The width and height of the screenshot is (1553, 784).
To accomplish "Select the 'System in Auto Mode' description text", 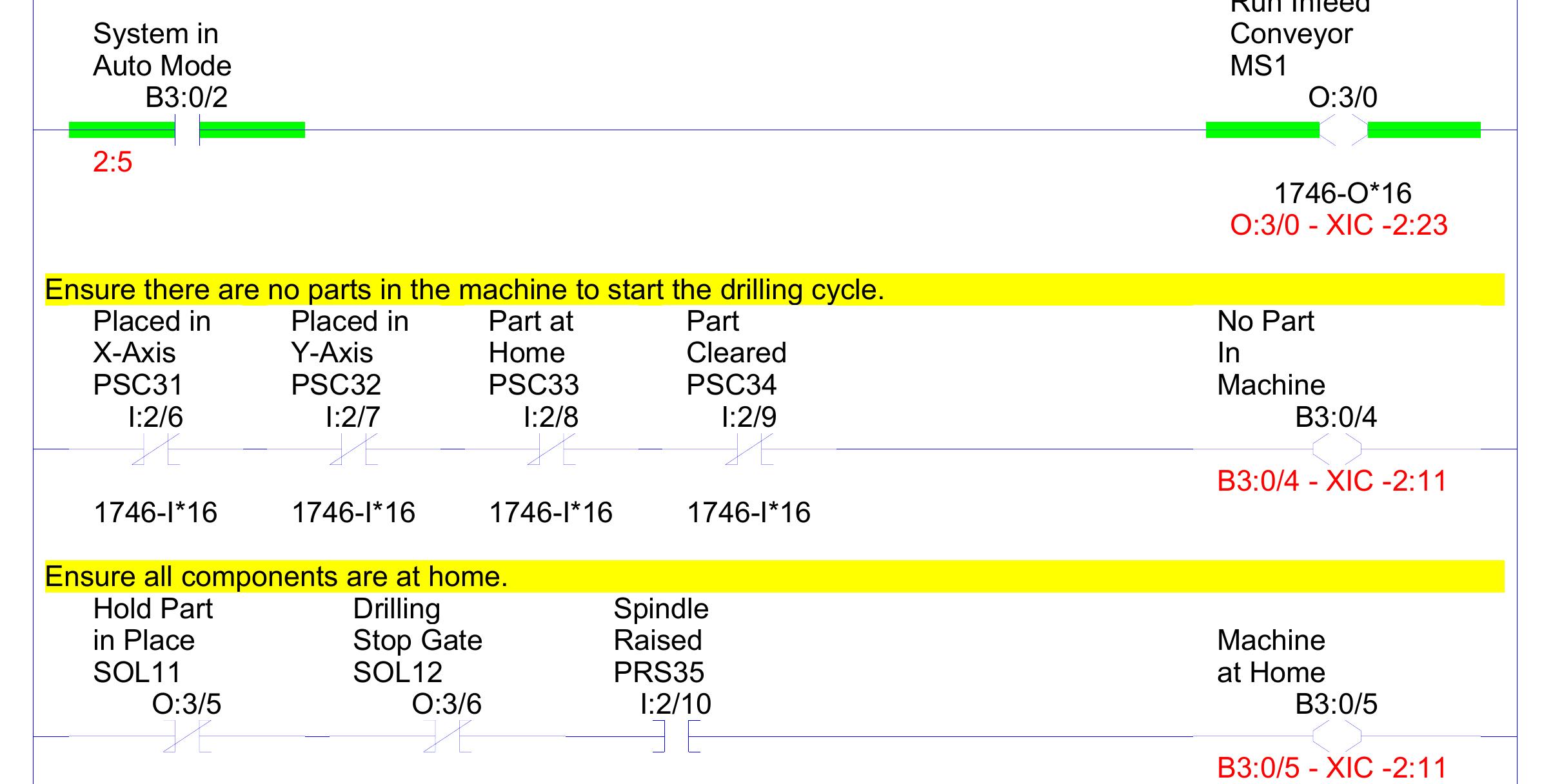I will (x=161, y=50).
